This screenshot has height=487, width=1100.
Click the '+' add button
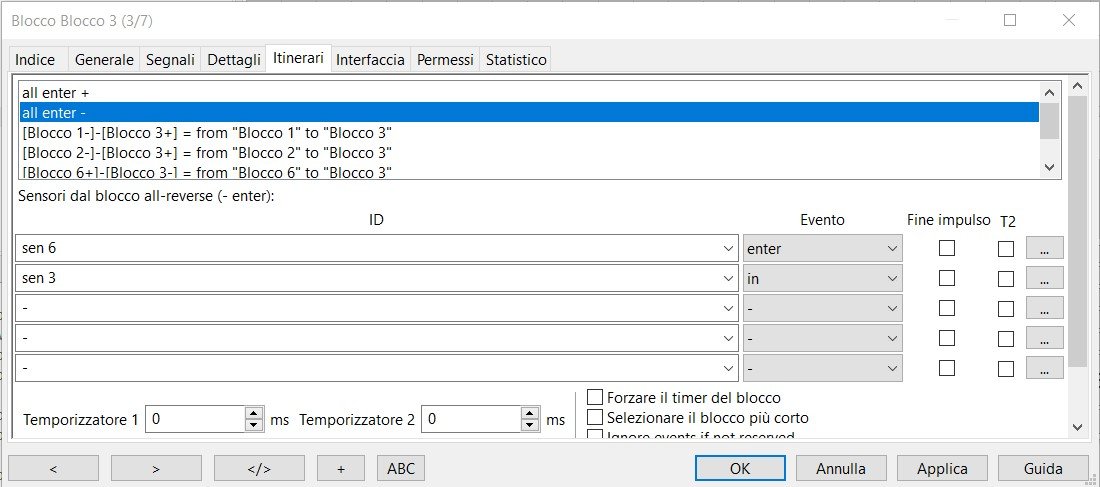340,468
